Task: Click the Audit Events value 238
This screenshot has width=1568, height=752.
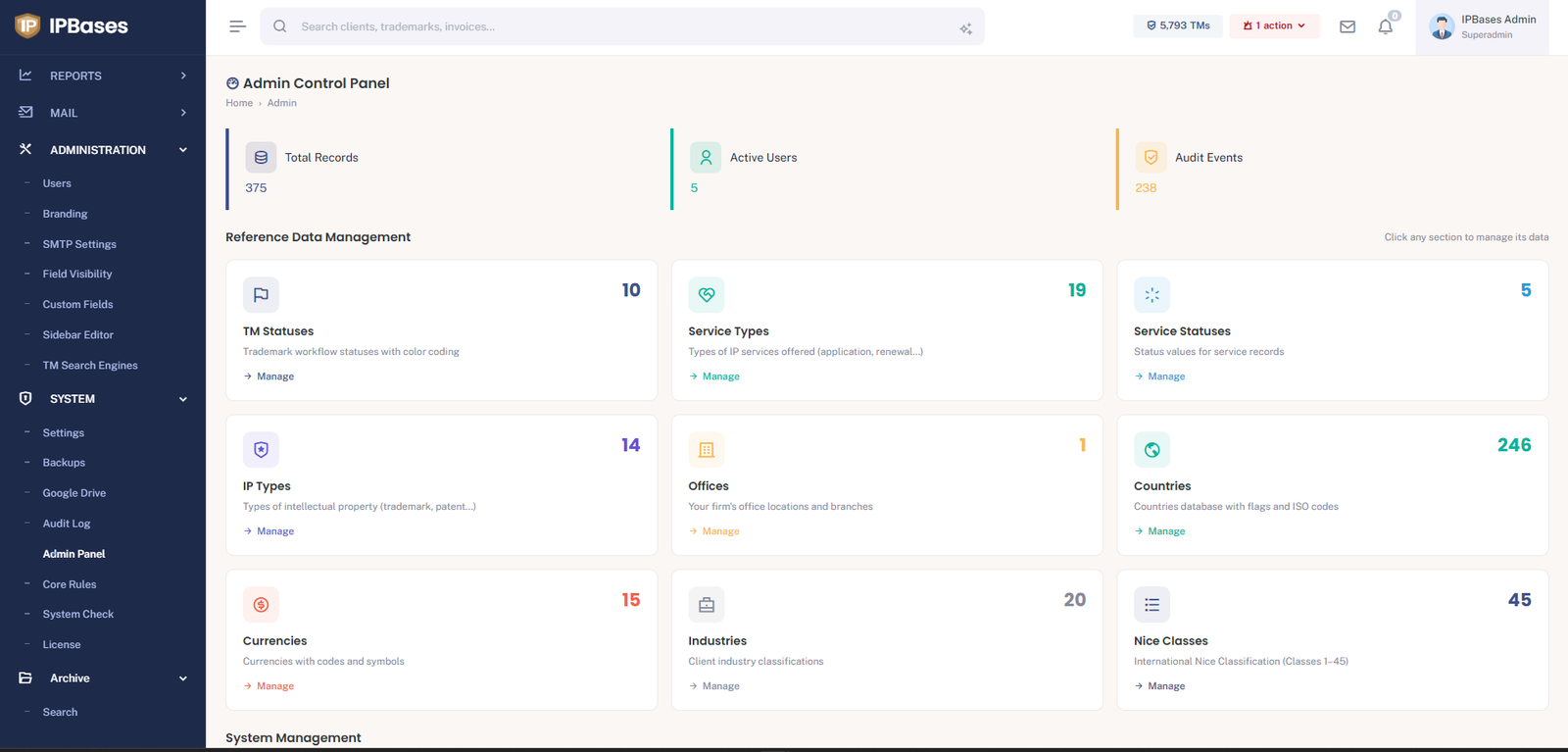Action: coord(1146,187)
